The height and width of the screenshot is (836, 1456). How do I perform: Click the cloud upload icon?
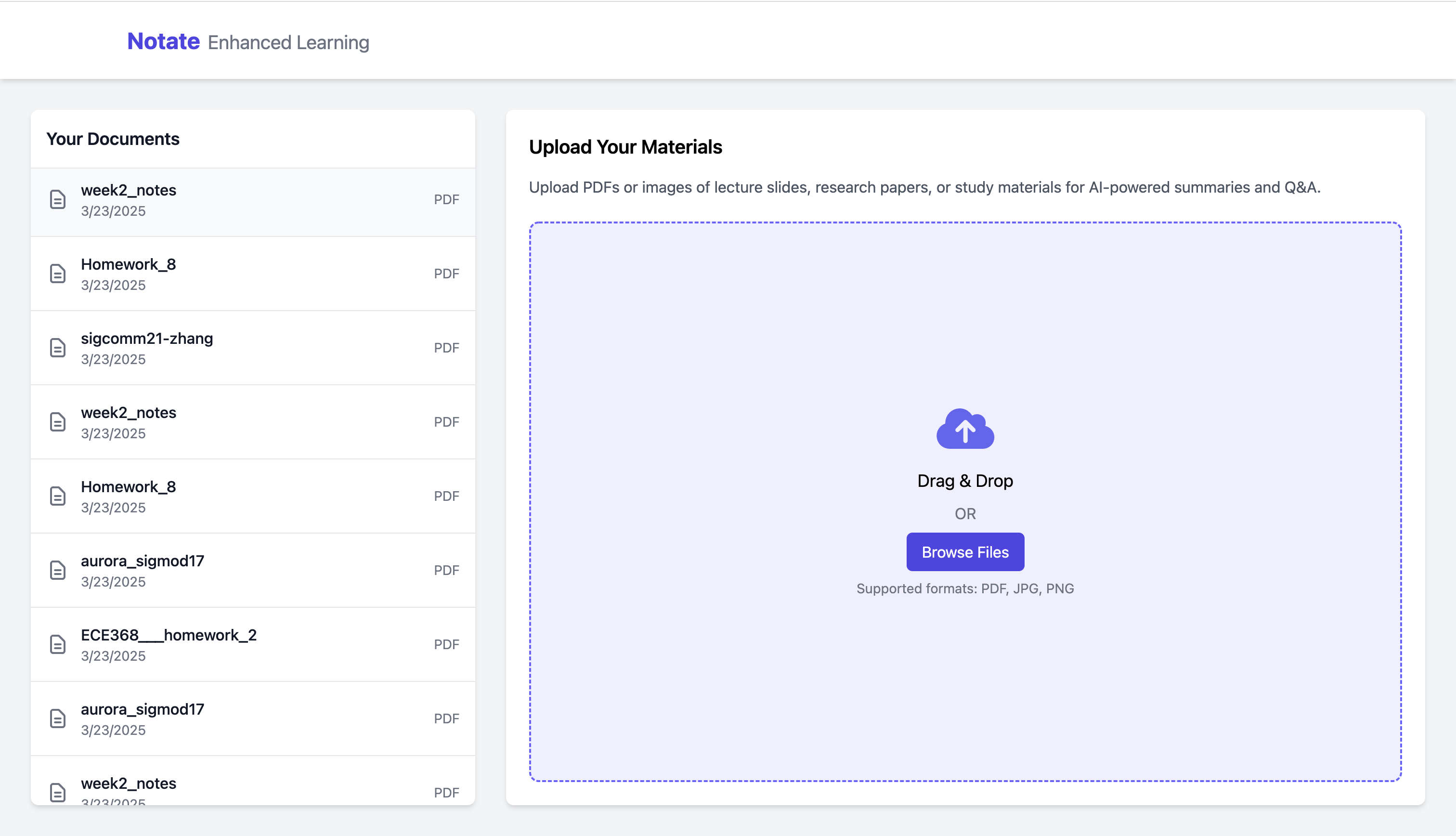(965, 428)
